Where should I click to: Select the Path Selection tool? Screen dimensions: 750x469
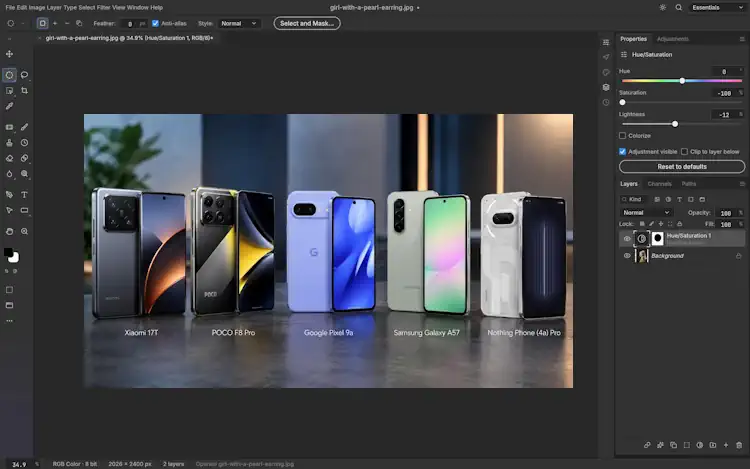(9, 210)
